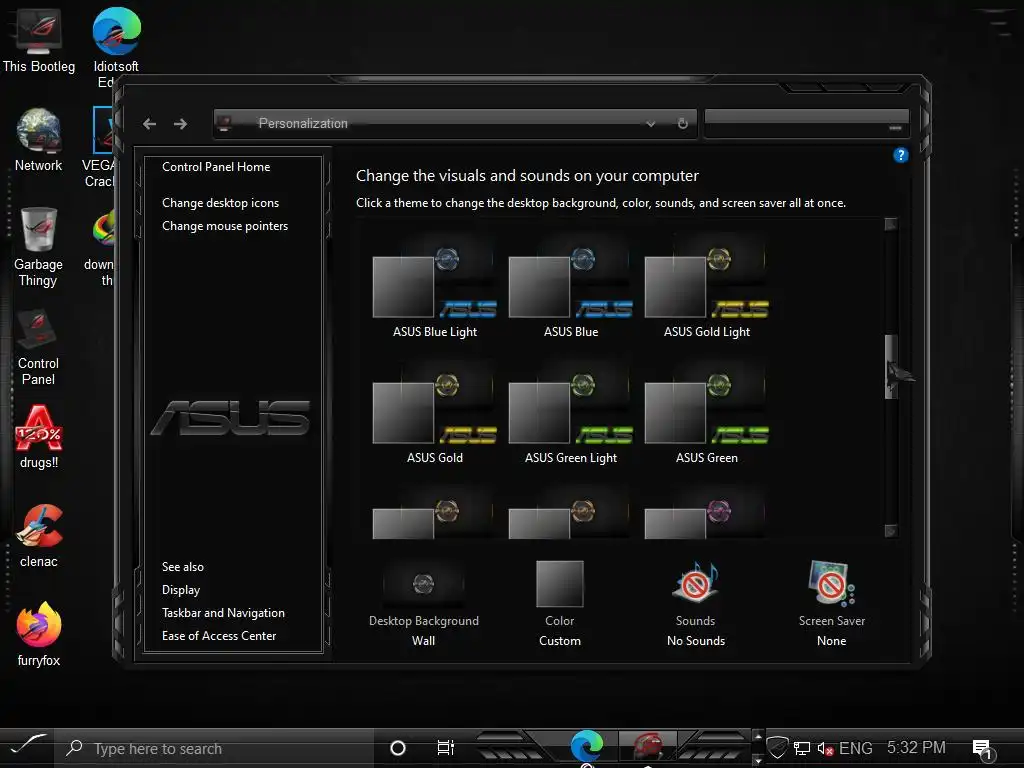Open Control Panel Home link
Screen dimensions: 1024x768
pyautogui.click(x=216, y=167)
